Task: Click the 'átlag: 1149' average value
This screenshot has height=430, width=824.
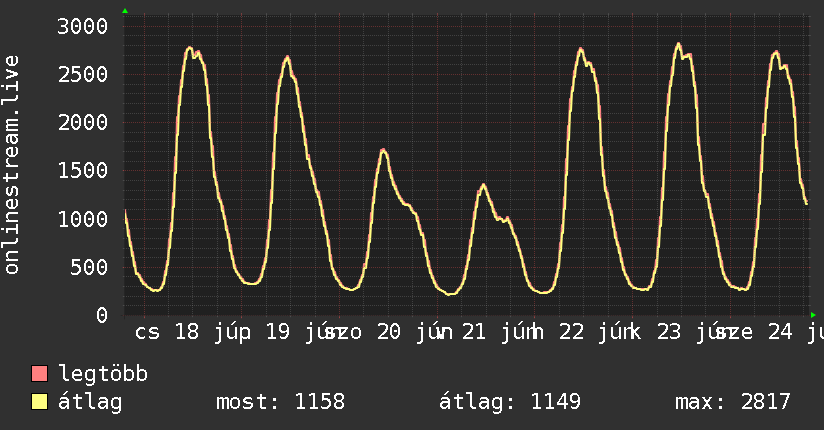Action: coord(510,402)
